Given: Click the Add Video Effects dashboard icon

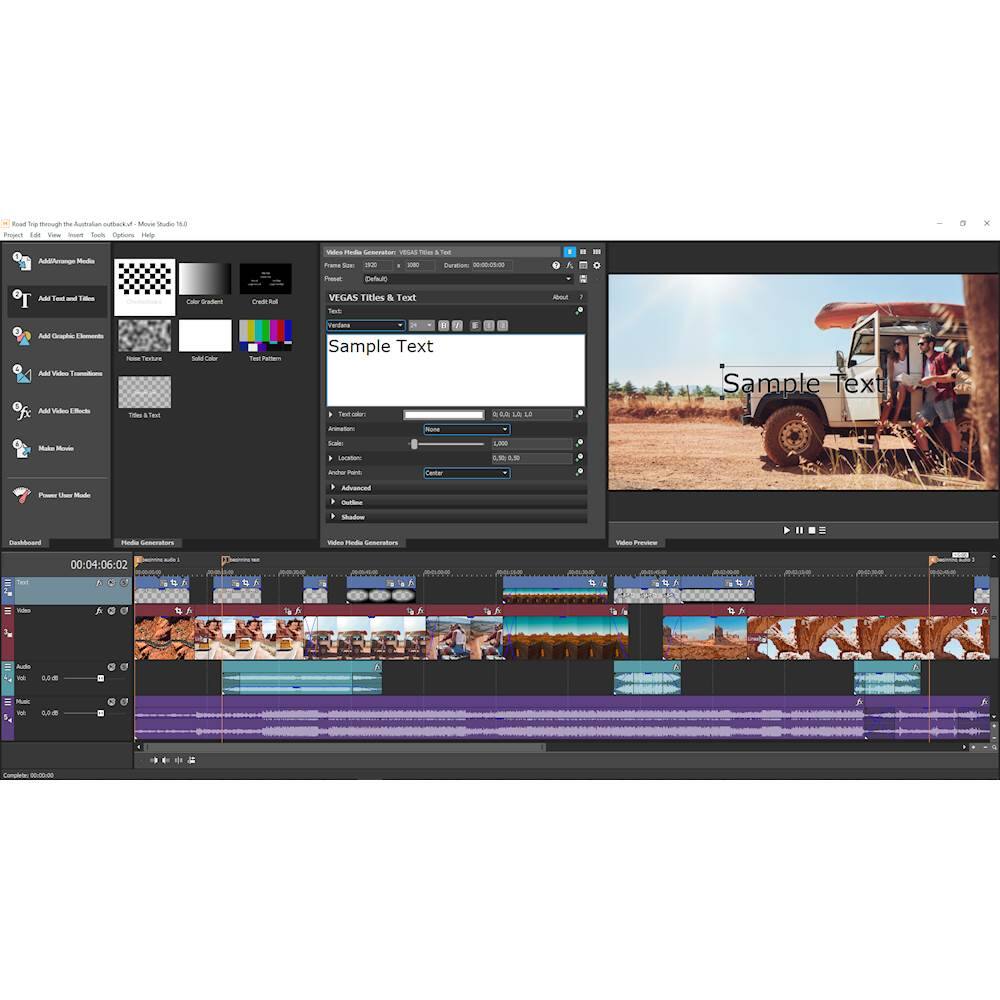Looking at the screenshot, I should pyautogui.click(x=22, y=411).
